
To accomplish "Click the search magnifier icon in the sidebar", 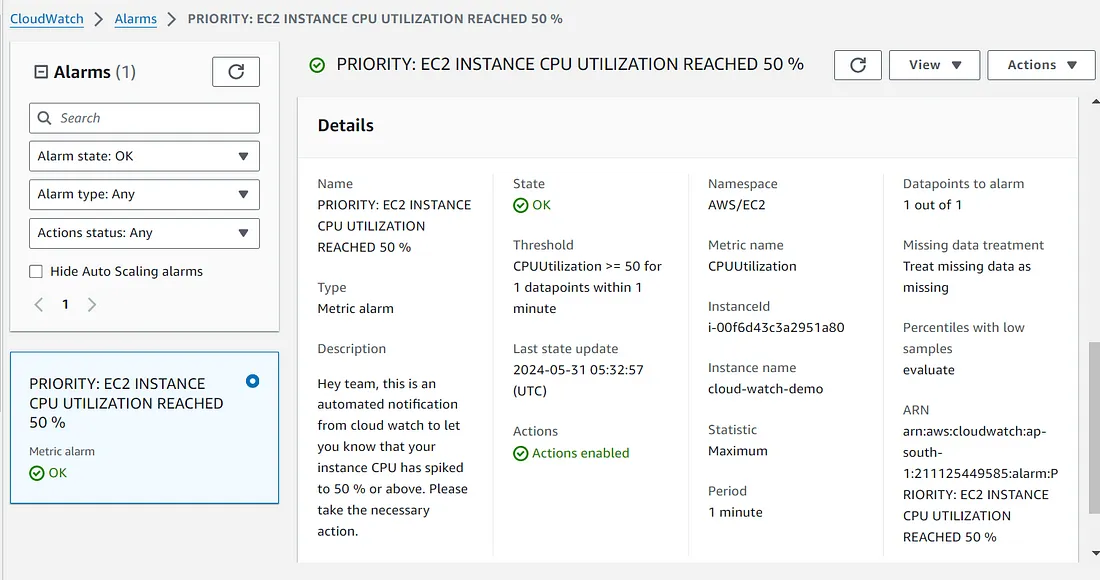I will pos(44,118).
